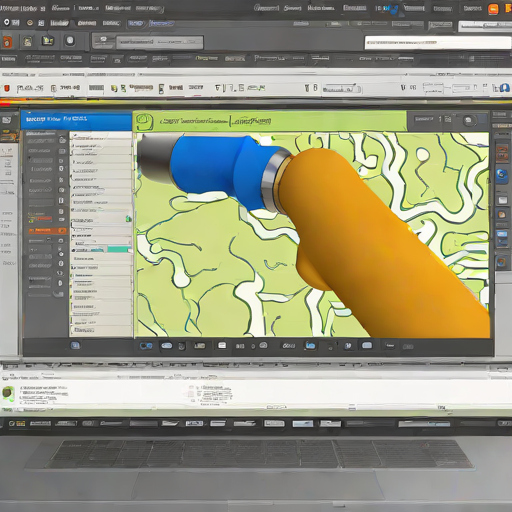Toggle the top icon in dark sidebar icon column
Viewport: 512px width, 512px height.
[62, 140]
